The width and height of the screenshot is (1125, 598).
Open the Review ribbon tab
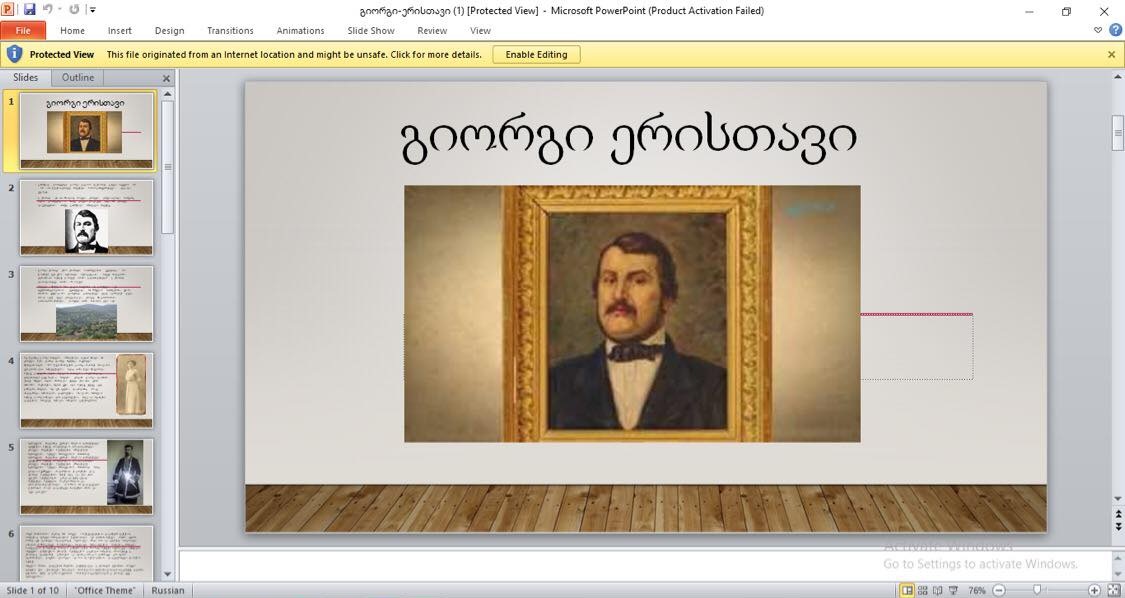point(432,31)
